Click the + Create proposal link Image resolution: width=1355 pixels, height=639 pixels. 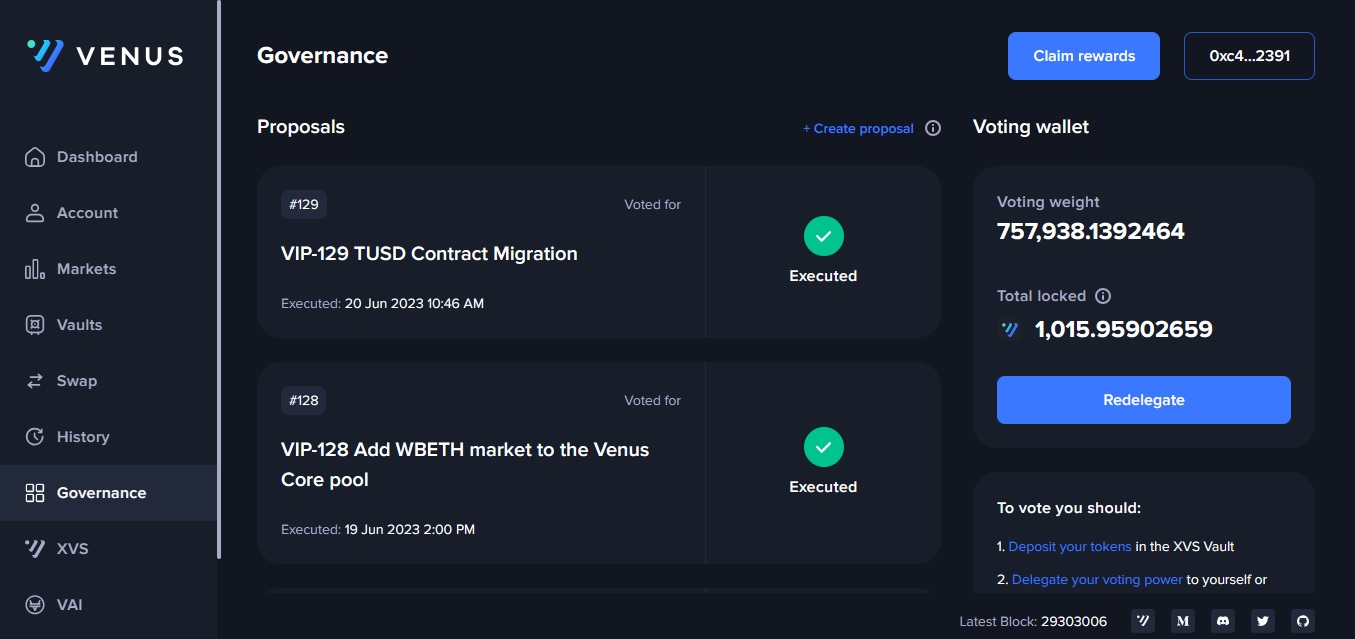tap(858, 128)
